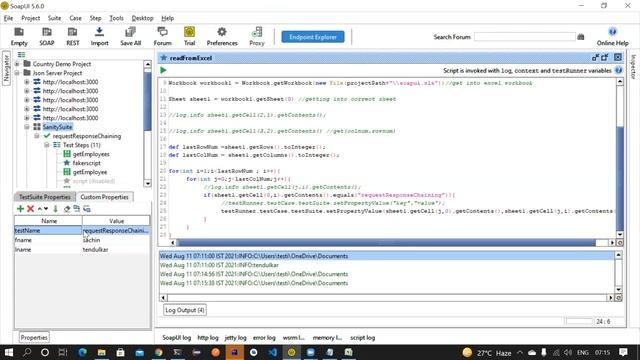
Task: Click Save All in the toolbar
Action: pos(130,36)
